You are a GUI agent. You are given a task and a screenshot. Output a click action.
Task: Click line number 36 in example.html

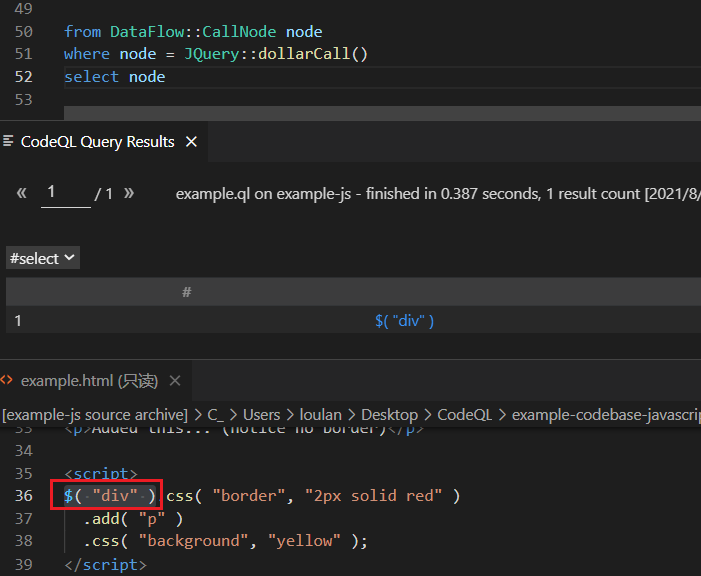click(24, 496)
